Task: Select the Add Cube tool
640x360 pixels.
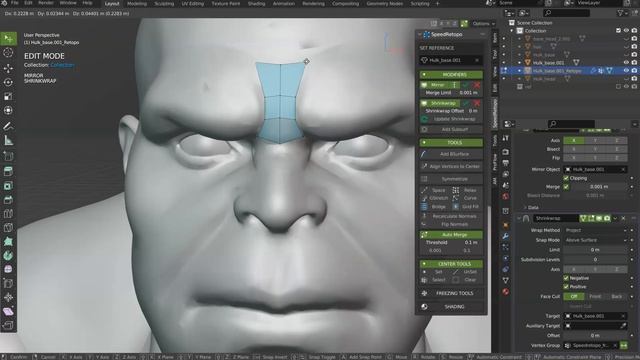Action: tap(8, 156)
